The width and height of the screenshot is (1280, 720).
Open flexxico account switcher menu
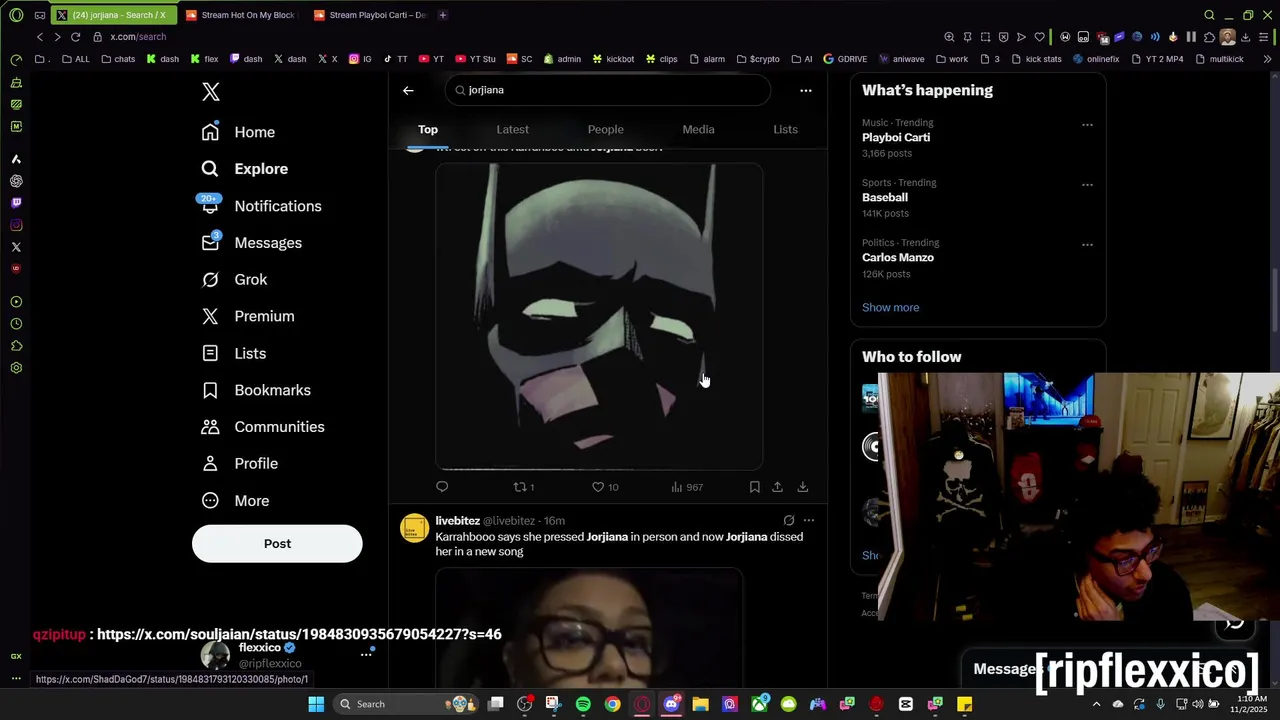(x=366, y=654)
